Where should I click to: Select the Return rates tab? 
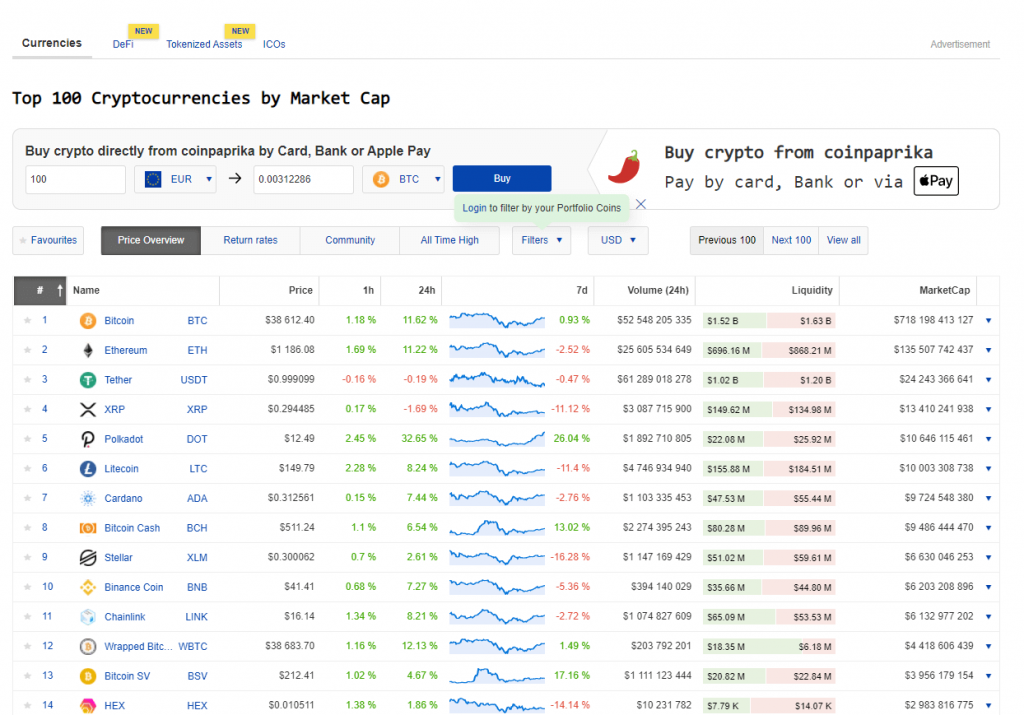(250, 241)
